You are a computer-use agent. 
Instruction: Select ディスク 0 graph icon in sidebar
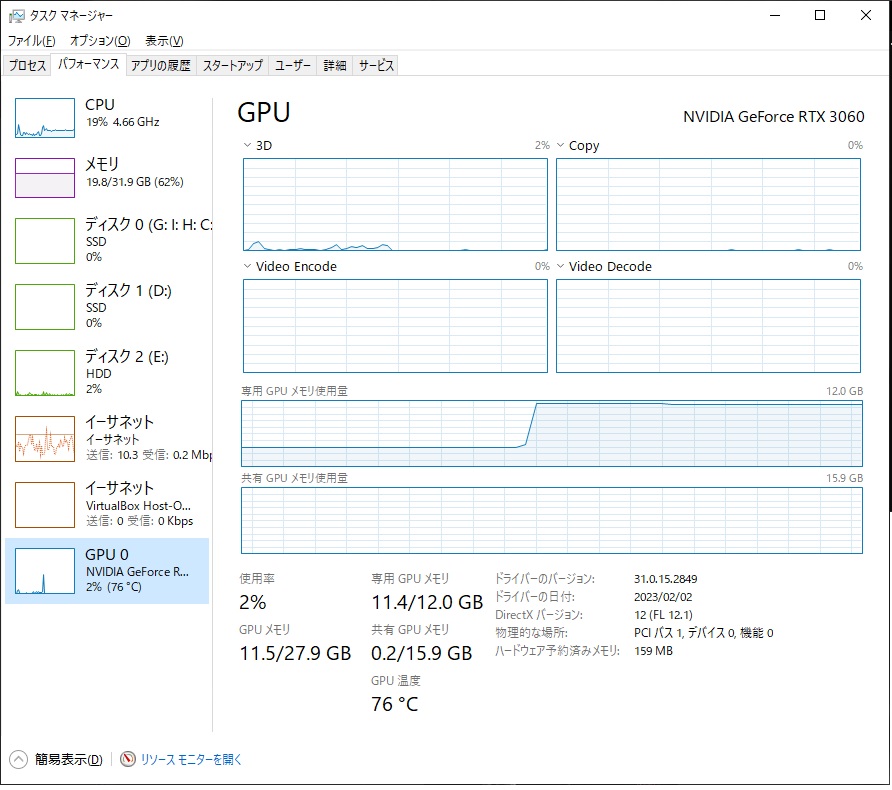click(x=45, y=240)
